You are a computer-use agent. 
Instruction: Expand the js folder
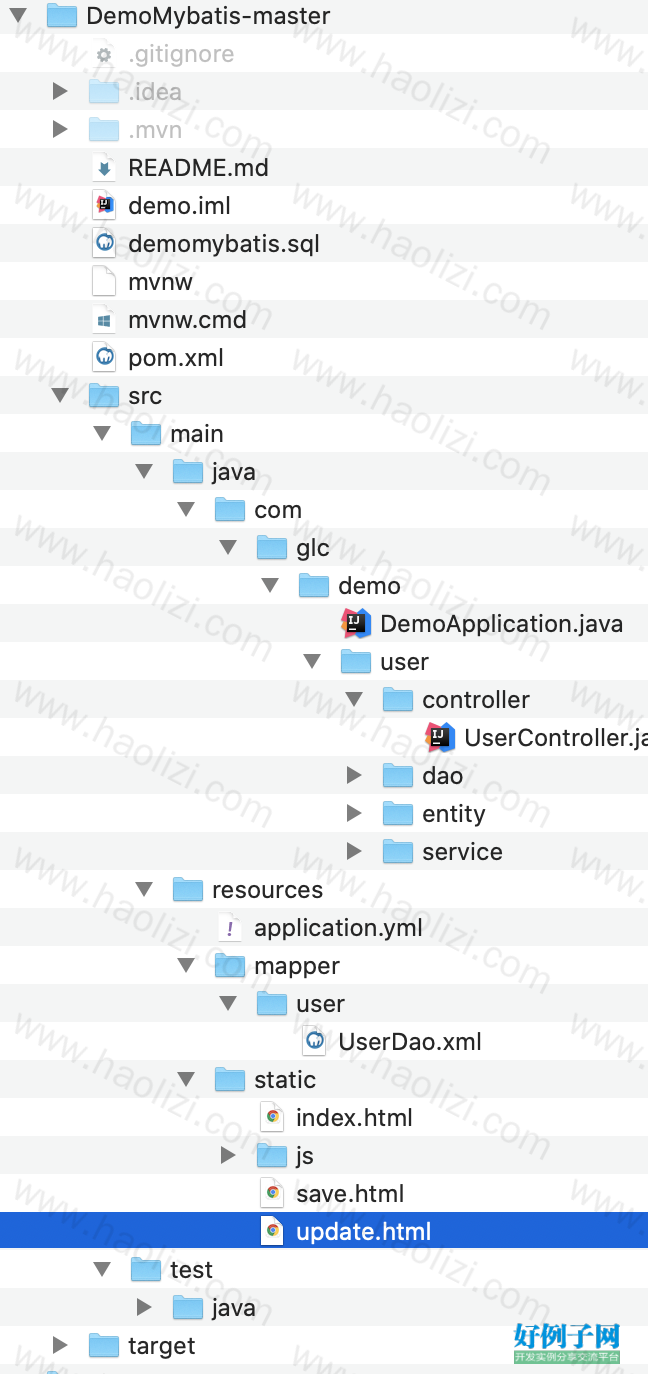[x=228, y=1156]
